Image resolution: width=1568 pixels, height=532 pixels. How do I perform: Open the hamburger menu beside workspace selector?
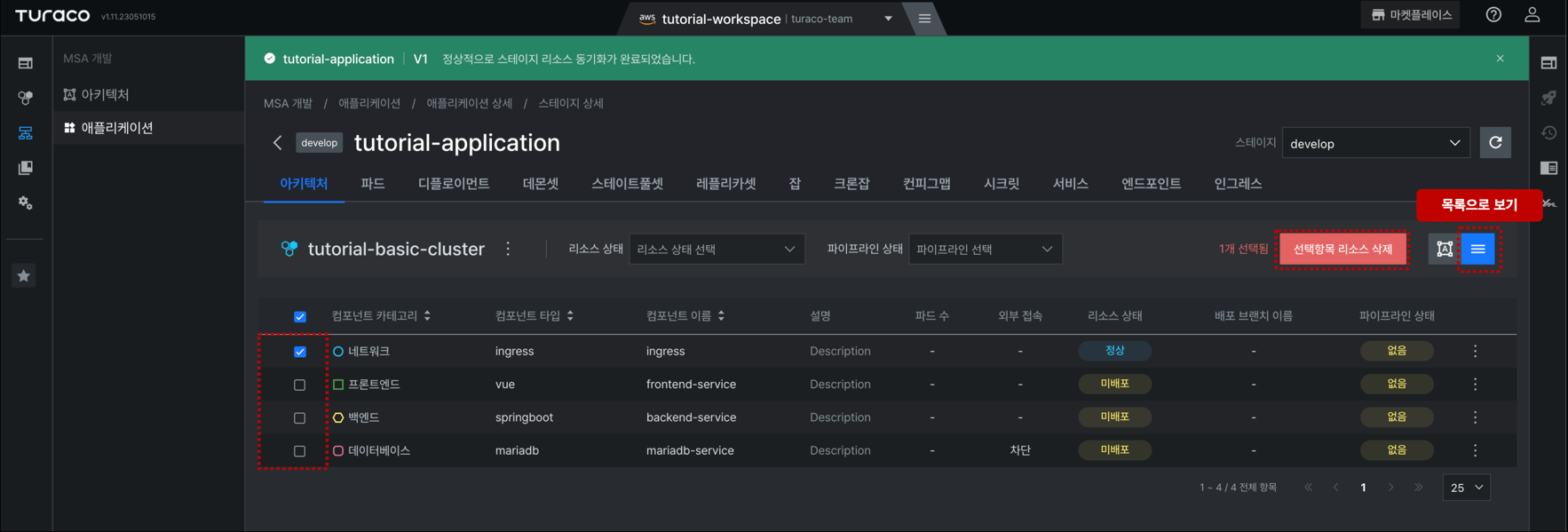(924, 19)
